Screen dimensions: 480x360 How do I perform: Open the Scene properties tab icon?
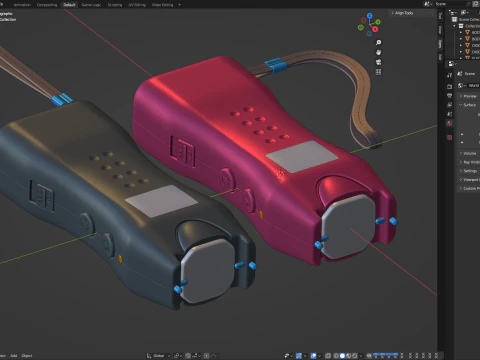tap(450, 114)
